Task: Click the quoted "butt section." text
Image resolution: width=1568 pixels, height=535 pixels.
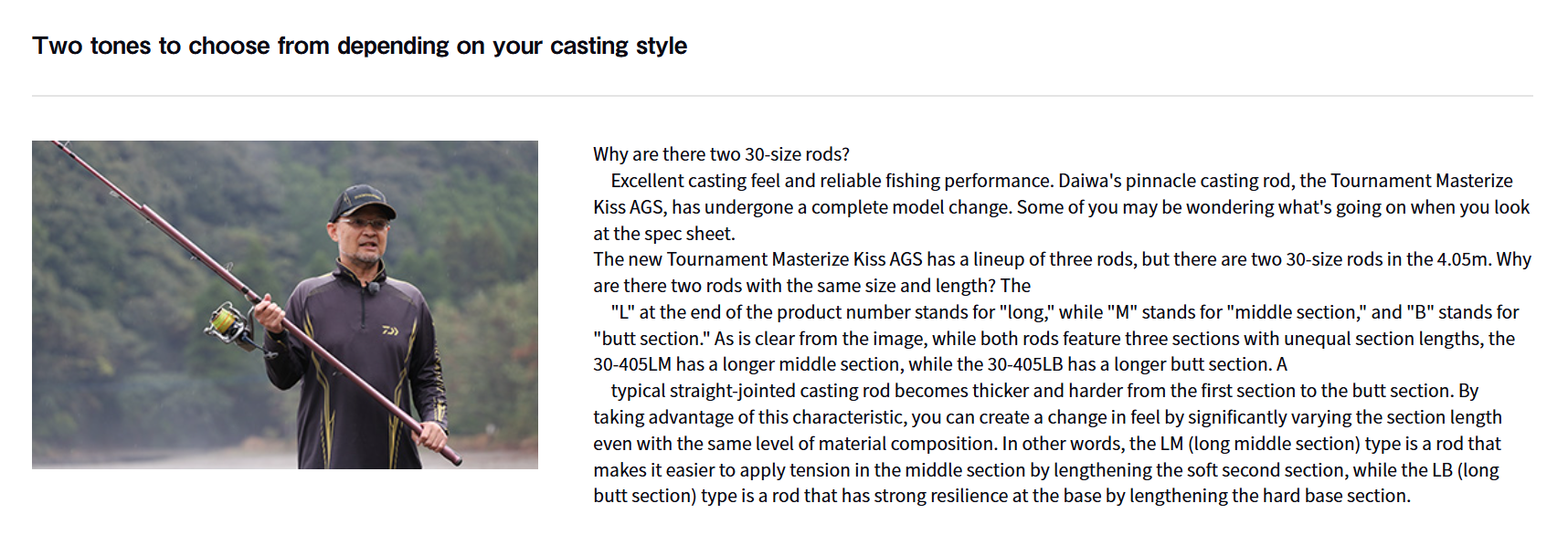Action: (651, 339)
